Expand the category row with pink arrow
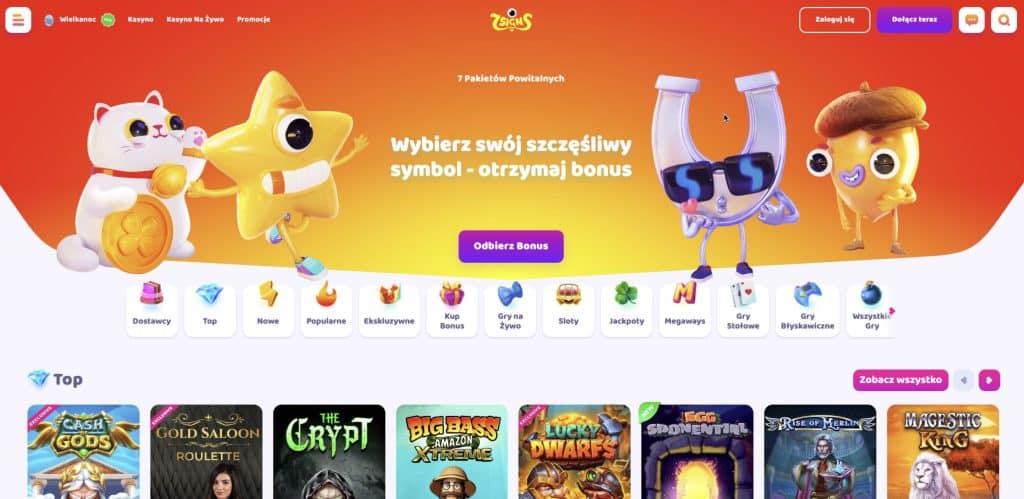Image resolution: width=1024 pixels, height=499 pixels. (x=892, y=311)
